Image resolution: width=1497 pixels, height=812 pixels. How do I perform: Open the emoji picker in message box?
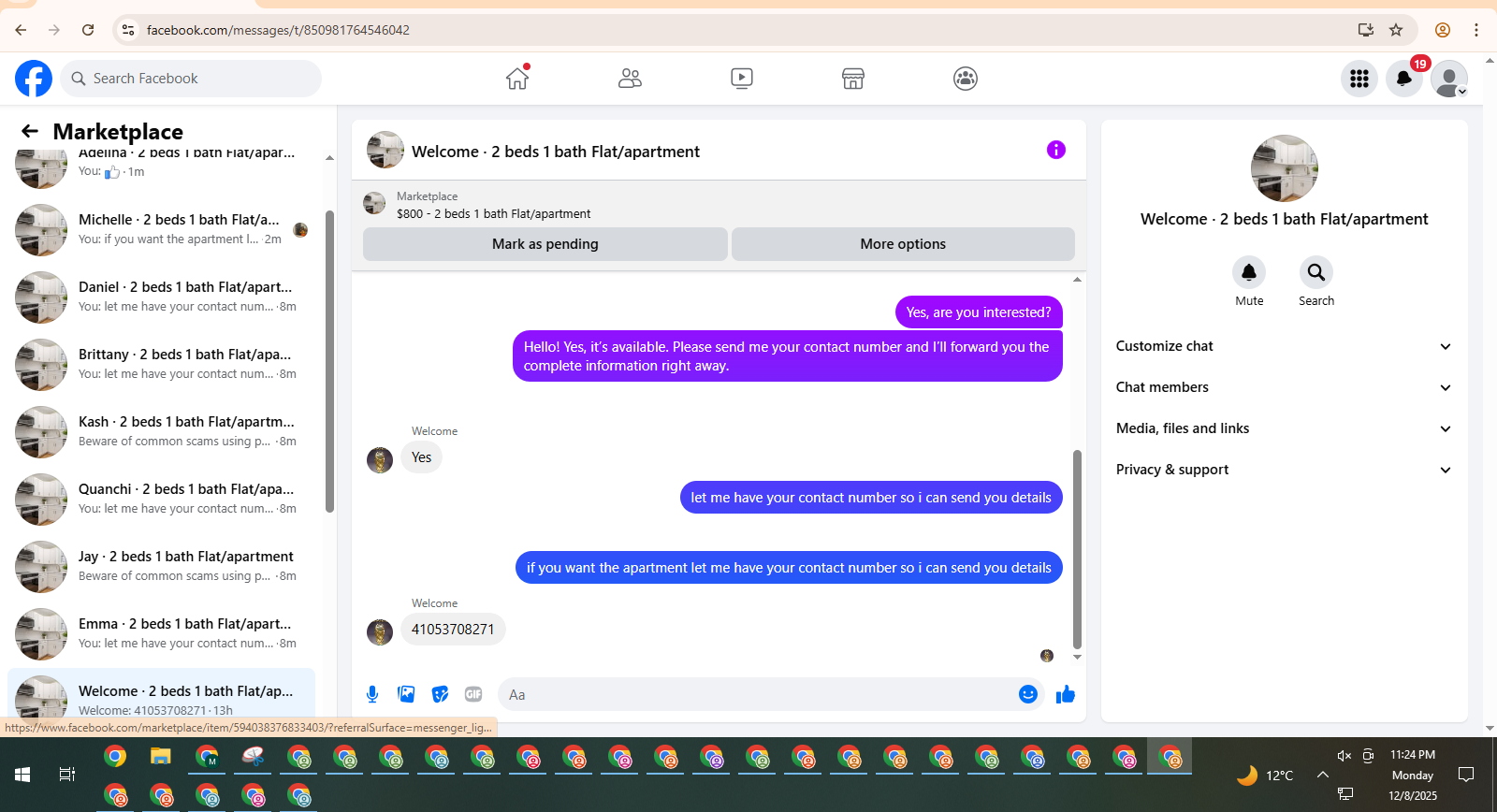[1028, 694]
